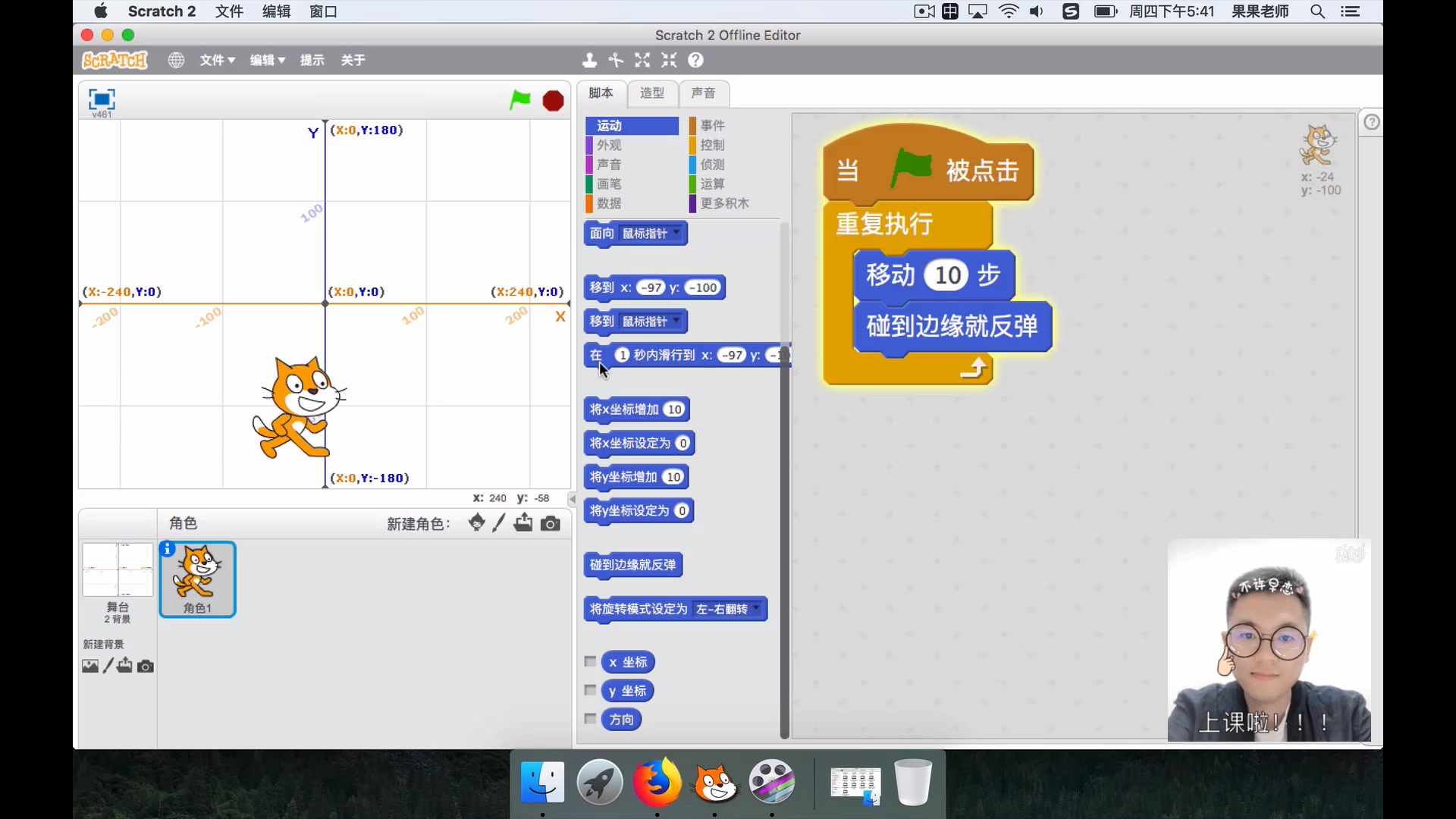Image resolution: width=1456 pixels, height=819 pixels.
Task: Add new sprite from camera
Action: point(551,523)
